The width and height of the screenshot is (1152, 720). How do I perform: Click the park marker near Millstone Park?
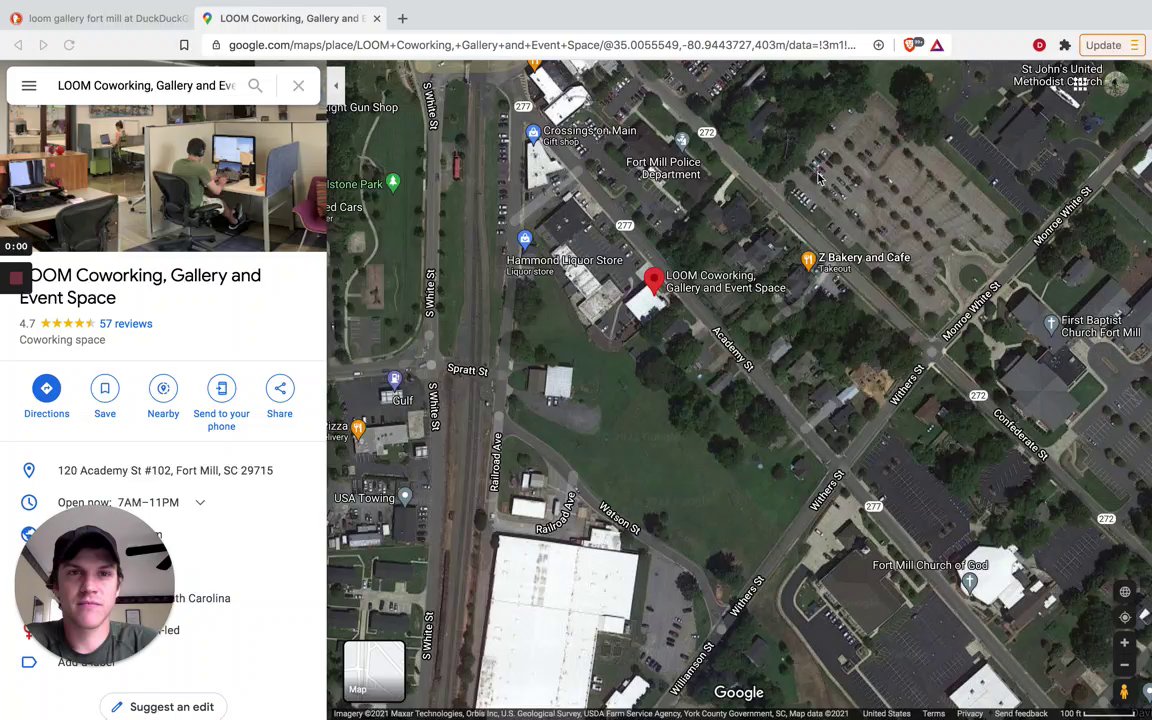click(393, 183)
